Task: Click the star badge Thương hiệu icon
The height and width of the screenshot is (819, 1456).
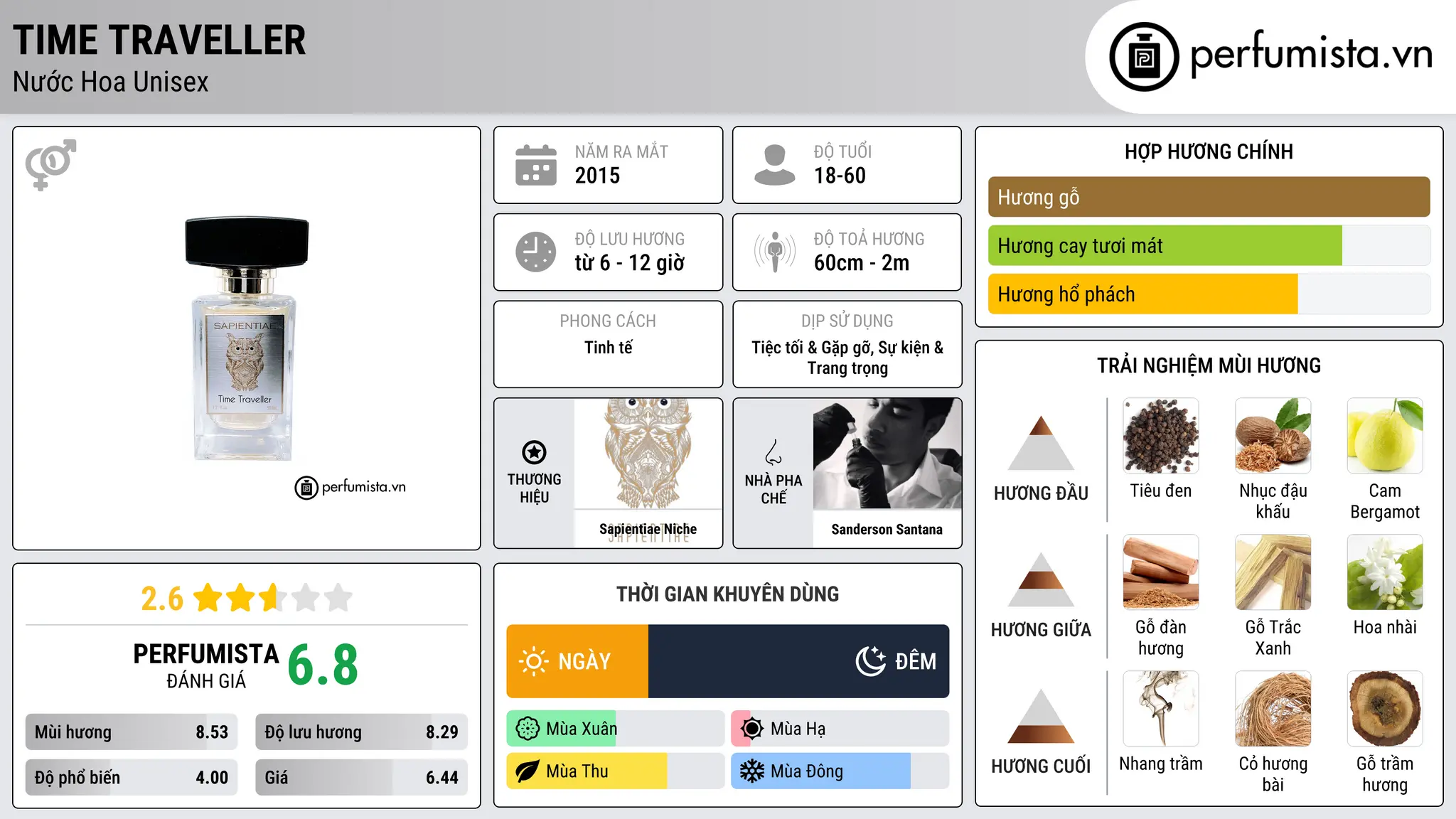Action: pos(534,452)
